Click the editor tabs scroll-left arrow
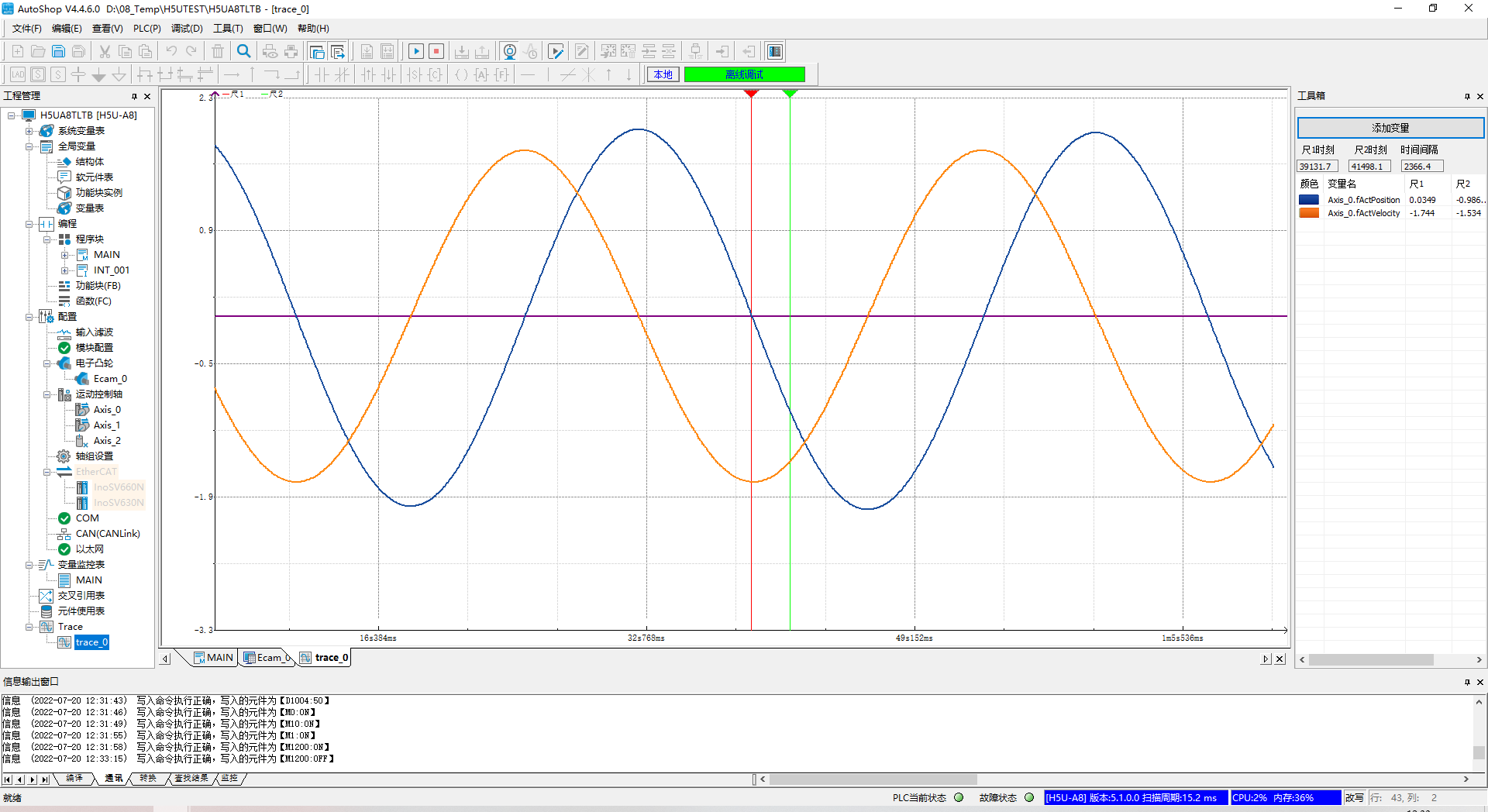The height and width of the screenshot is (812, 1488). pos(165,659)
